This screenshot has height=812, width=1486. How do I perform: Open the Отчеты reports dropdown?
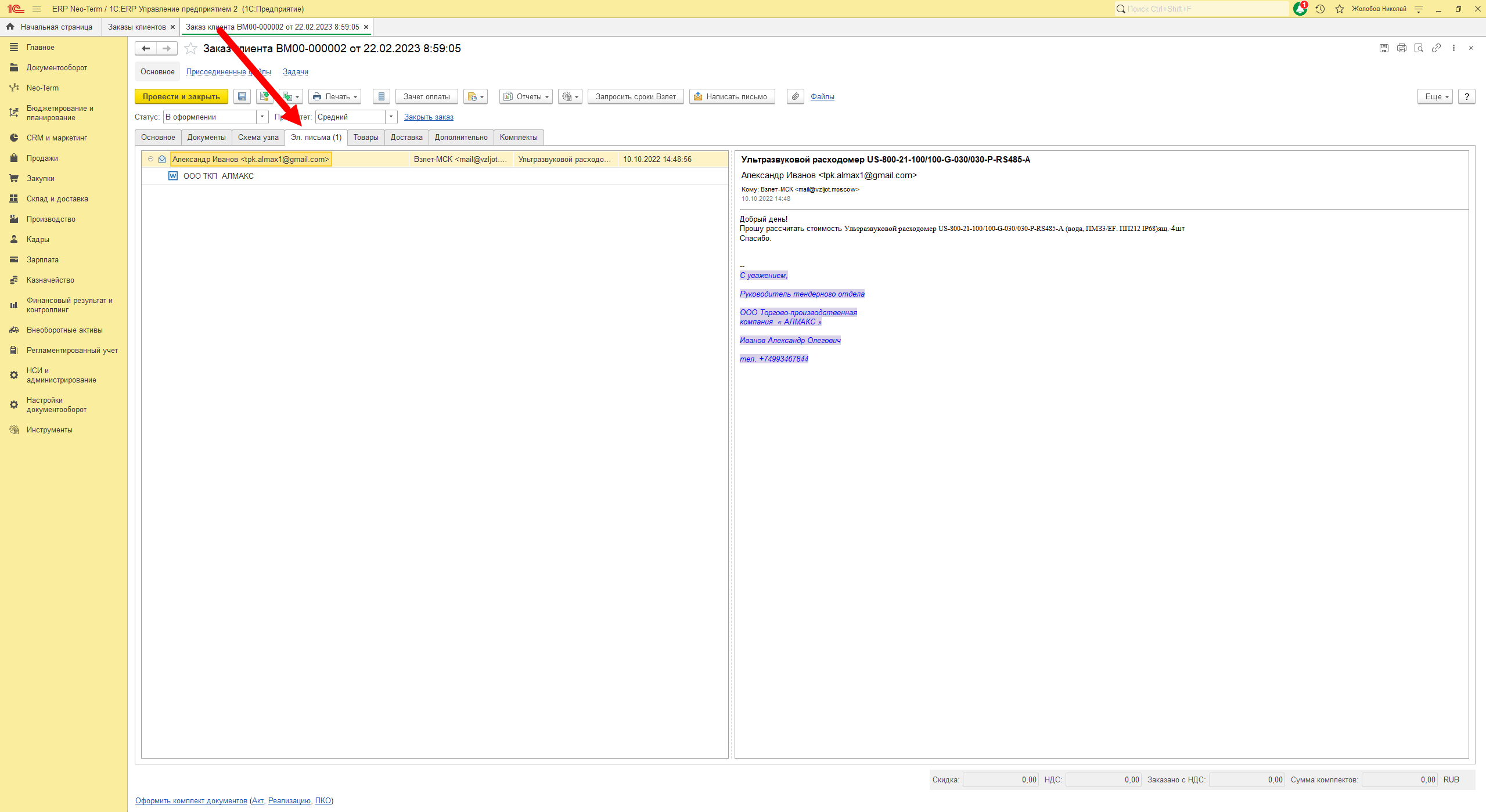click(x=526, y=97)
